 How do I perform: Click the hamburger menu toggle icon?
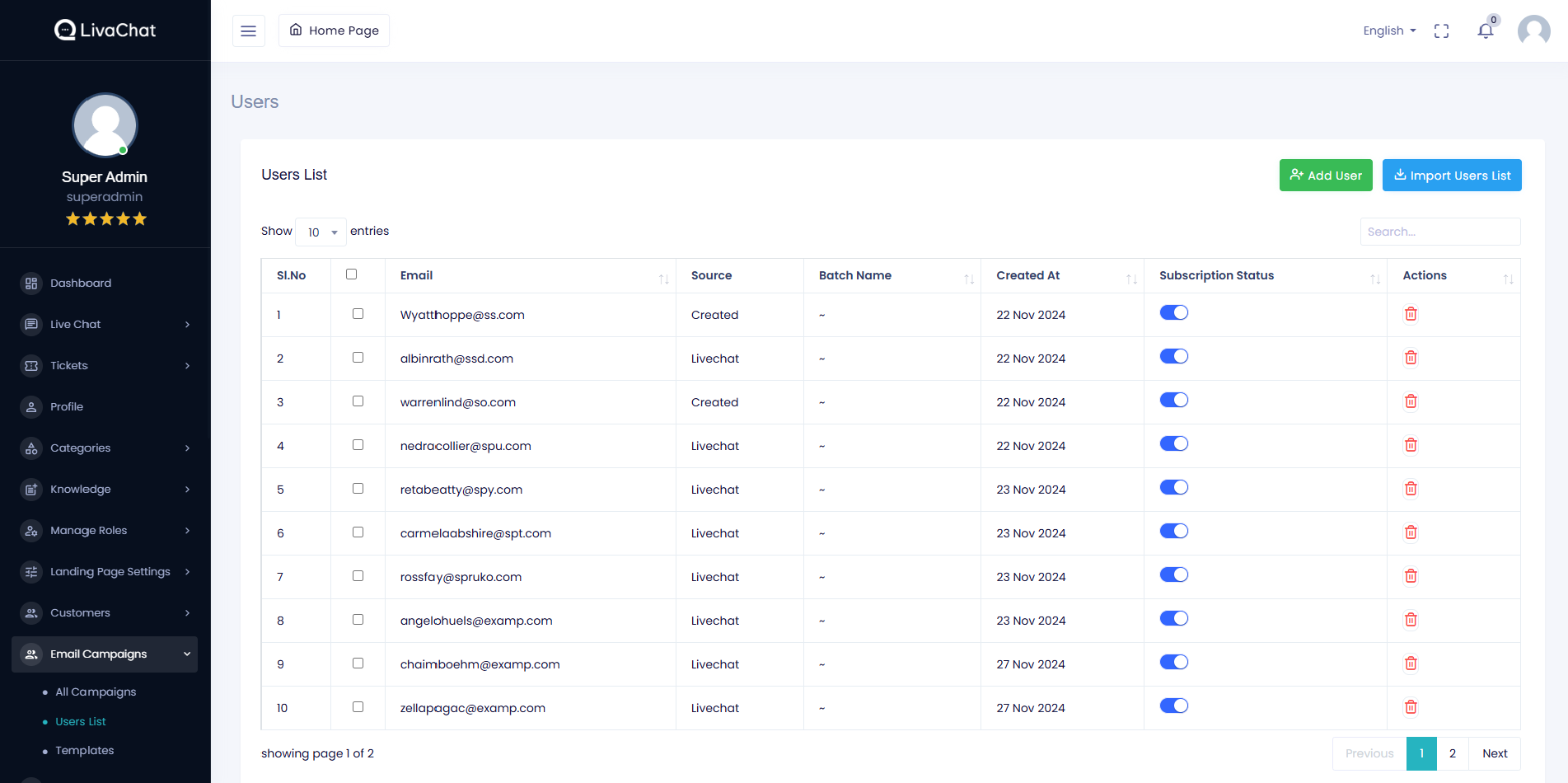click(248, 31)
